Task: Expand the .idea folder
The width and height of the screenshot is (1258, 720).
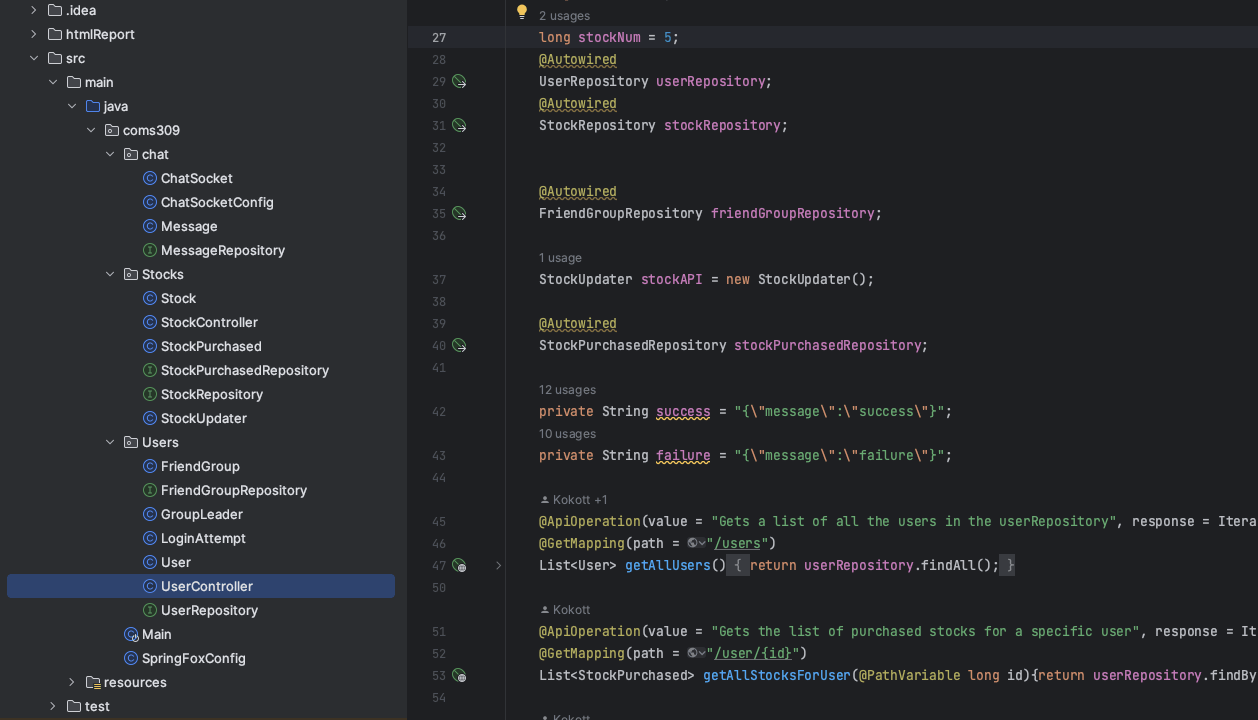Action: coord(34,10)
